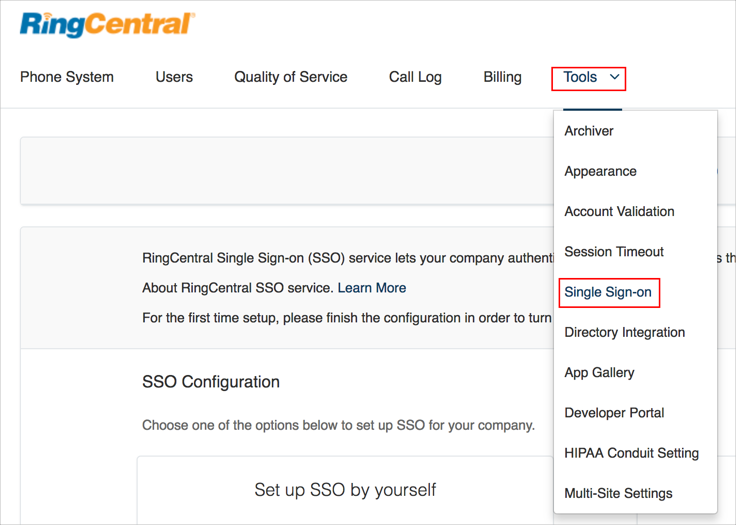Open Developer Portal menu item
This screenshot has height=525, width=736.
point(614,413)
